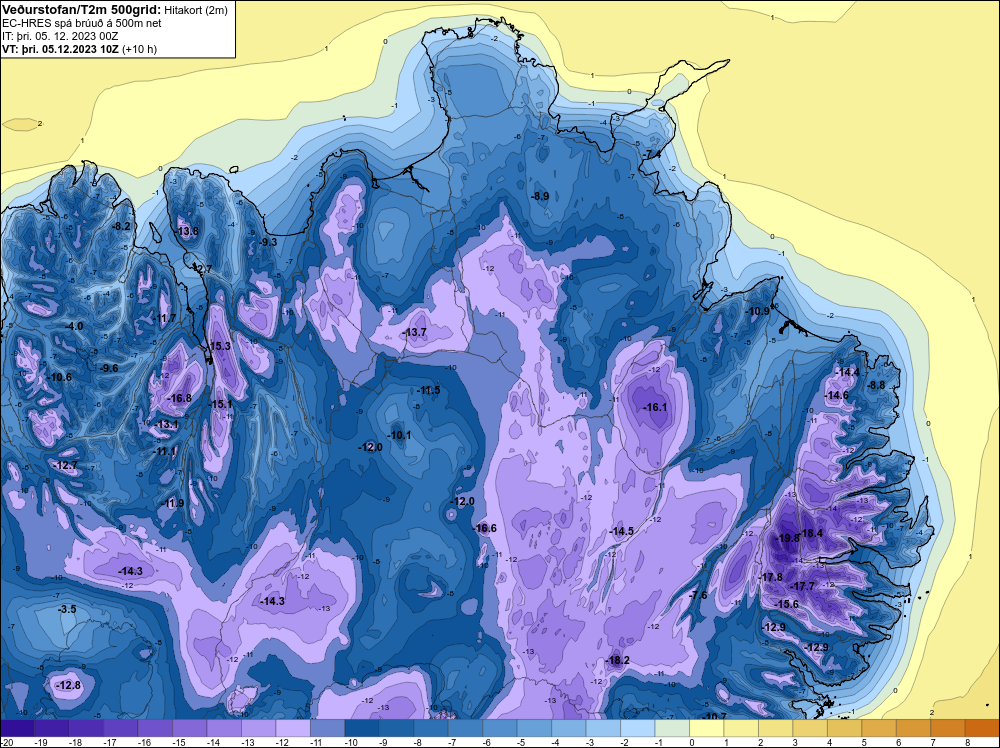The height and width of the screenshot is (748, 1000).
Task: Click the -16.8 temperature value
Action: pos(179,399)
